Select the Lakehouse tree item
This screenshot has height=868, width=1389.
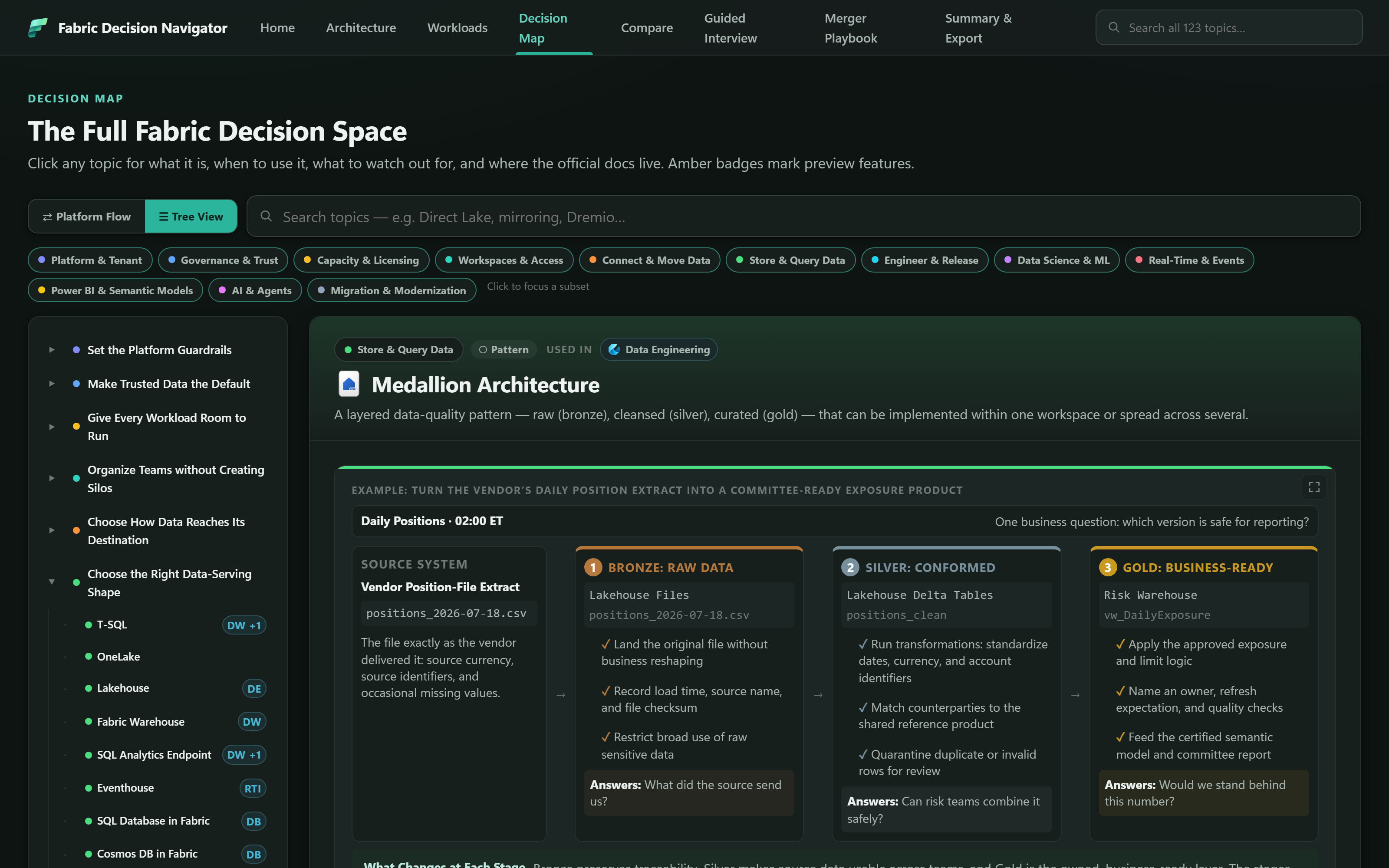[123, 688]
